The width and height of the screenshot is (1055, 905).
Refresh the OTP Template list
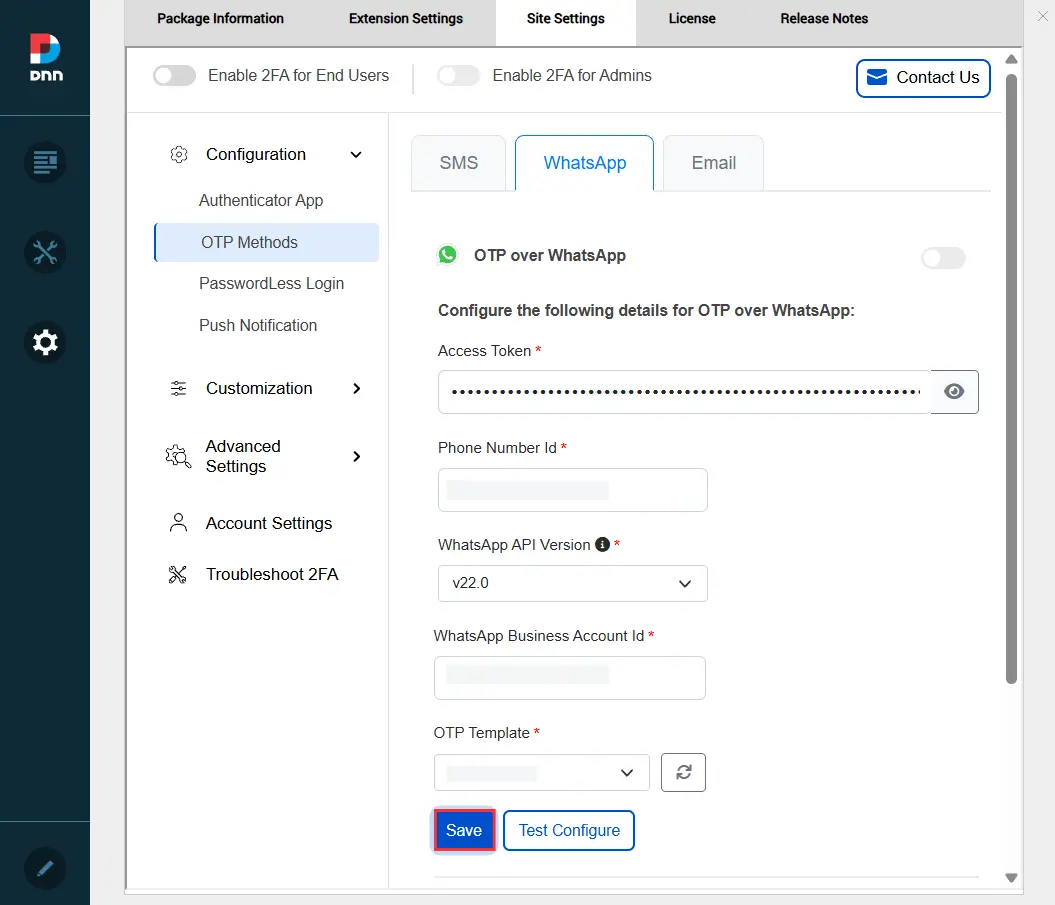(683, 772)
